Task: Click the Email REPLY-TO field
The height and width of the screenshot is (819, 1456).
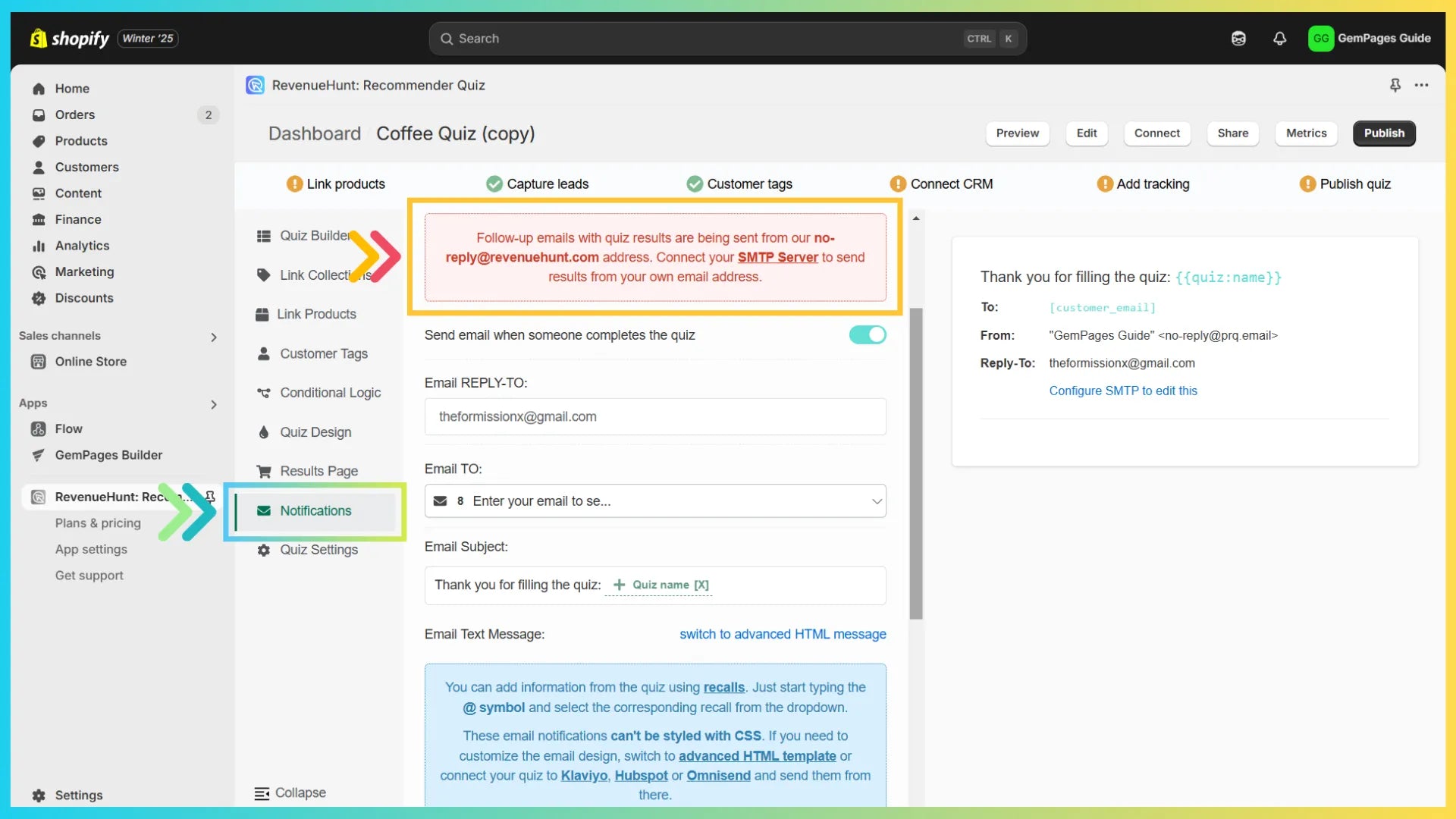Action: (x=655, y=416)
